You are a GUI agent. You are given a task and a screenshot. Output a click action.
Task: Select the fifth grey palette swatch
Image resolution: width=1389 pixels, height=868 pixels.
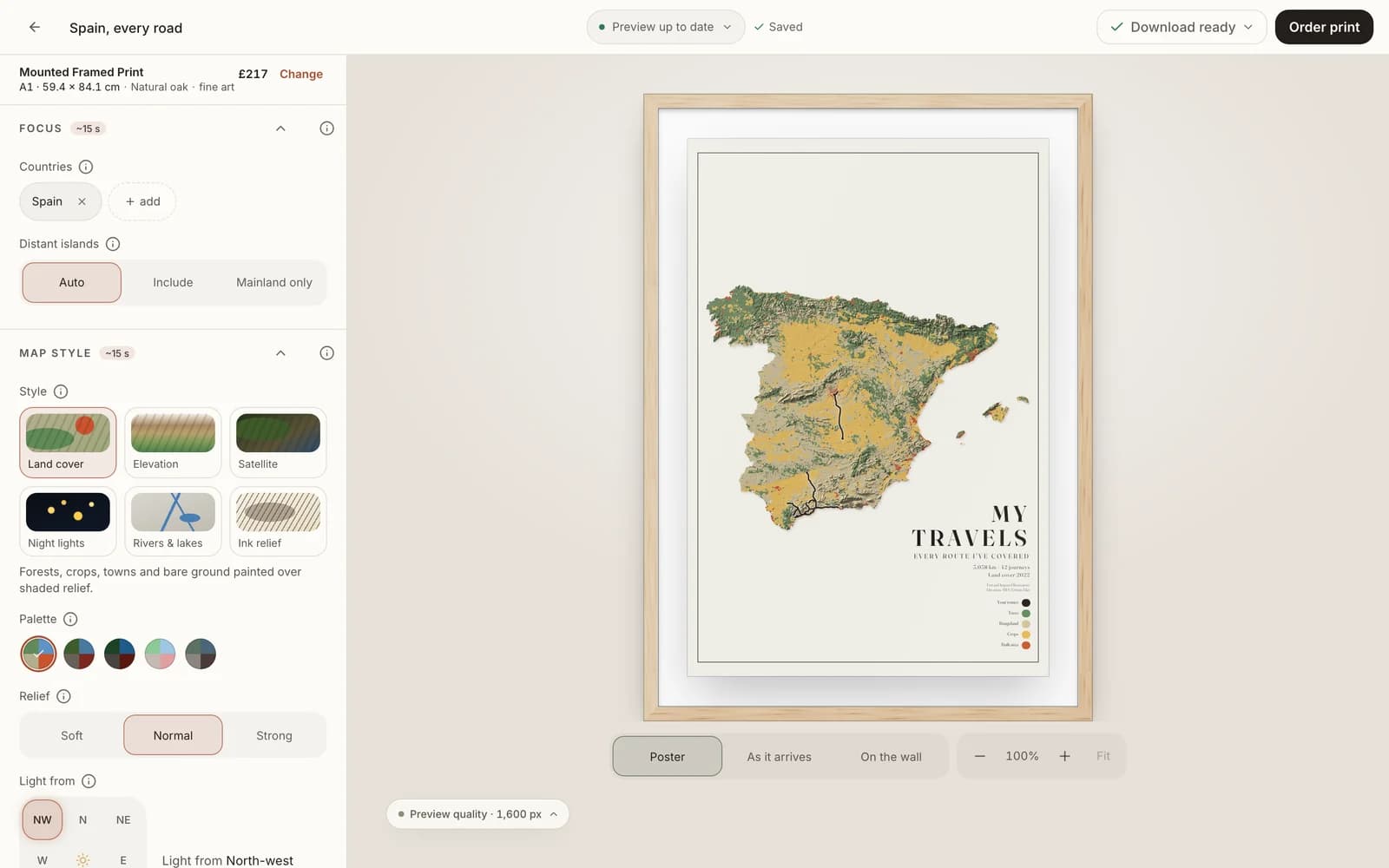pos(201,654)
